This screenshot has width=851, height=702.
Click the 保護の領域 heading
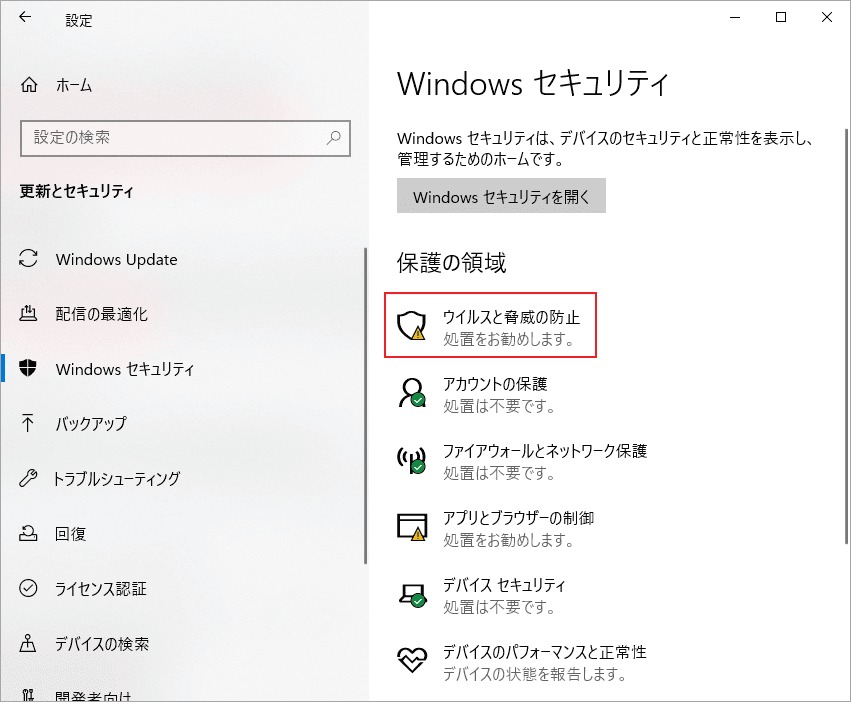pyautogui.click(x=451, y=263)
